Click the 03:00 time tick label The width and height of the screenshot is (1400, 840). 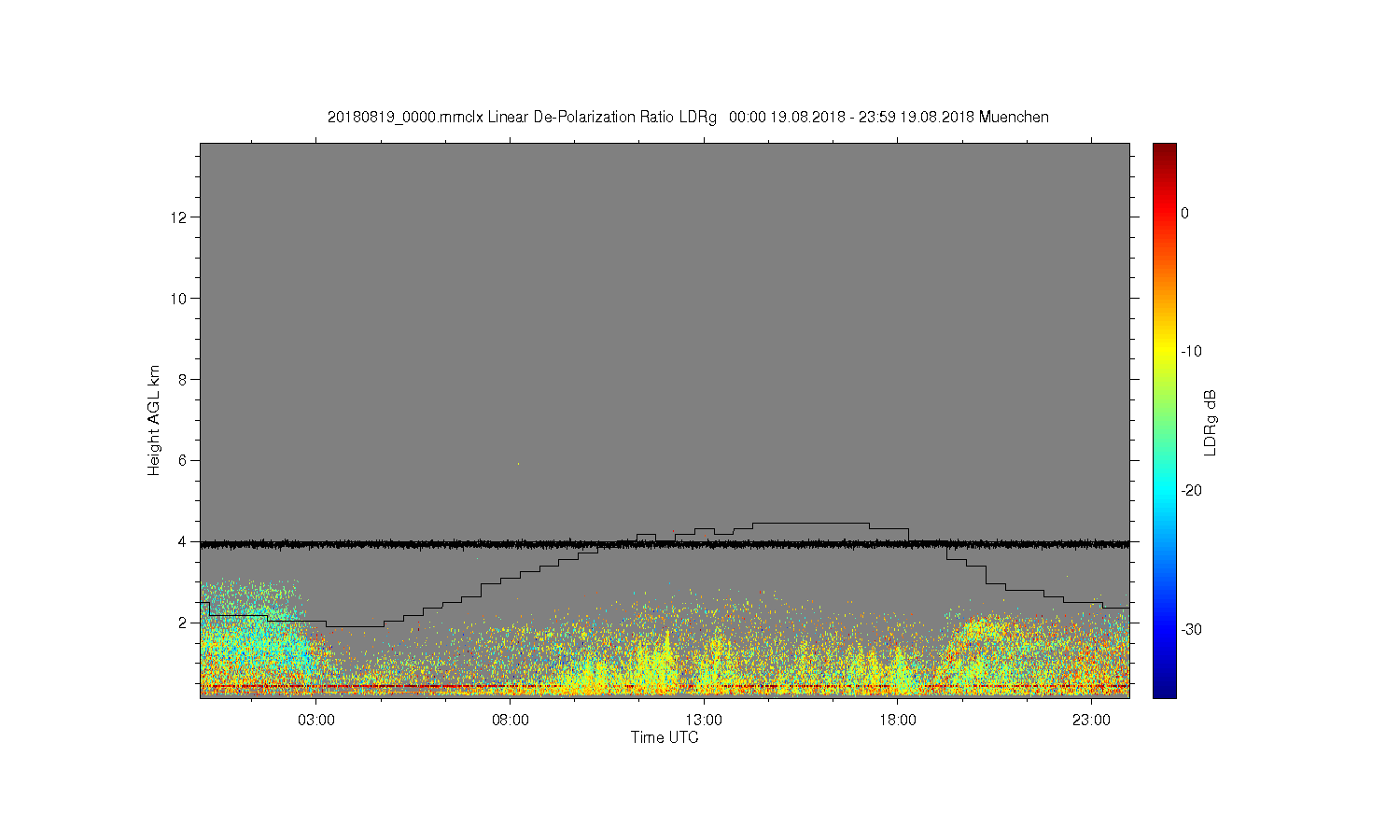coord(316,721)
